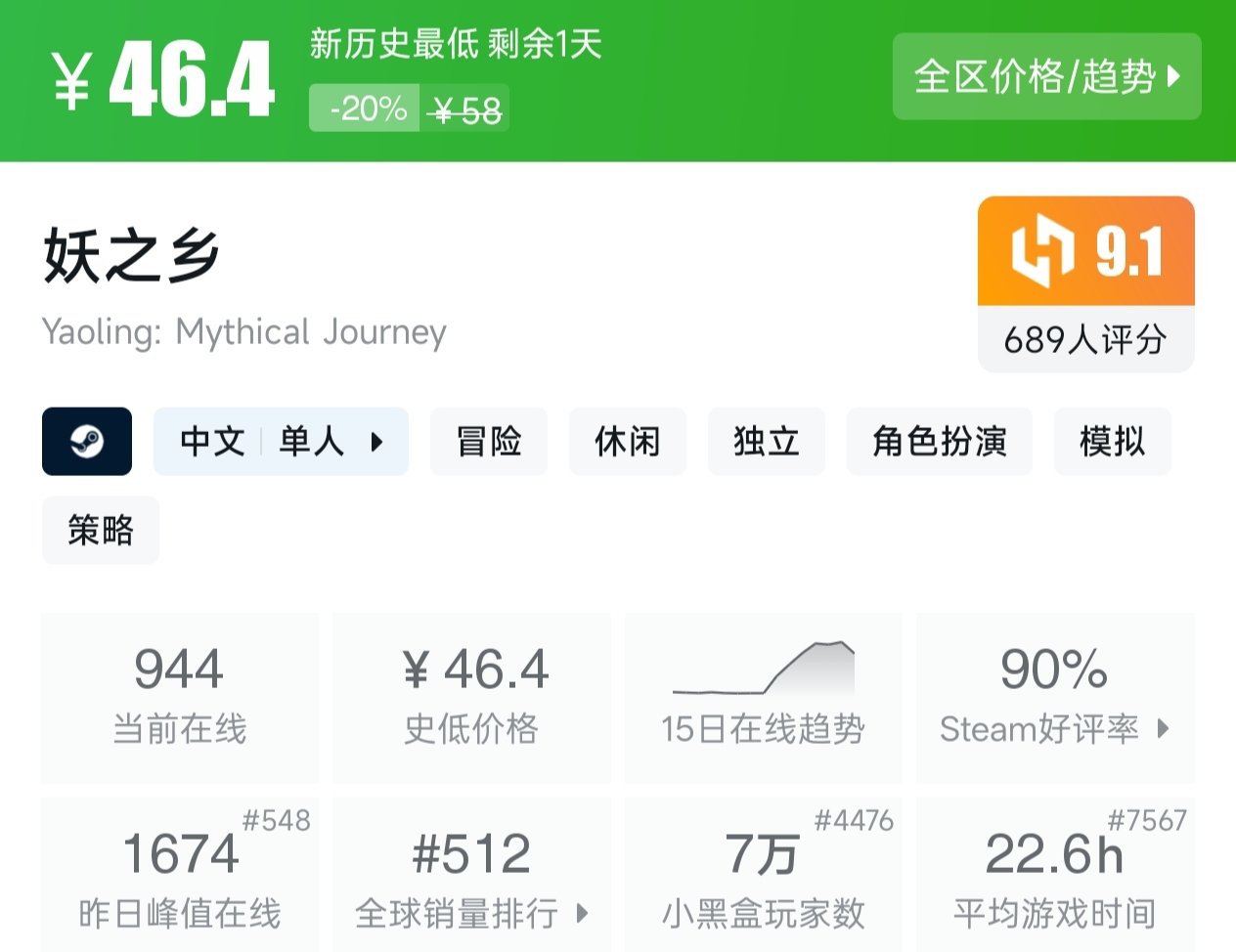
Task: View the 944 当前在线 stat tile
Action: (x=180, y=698)
